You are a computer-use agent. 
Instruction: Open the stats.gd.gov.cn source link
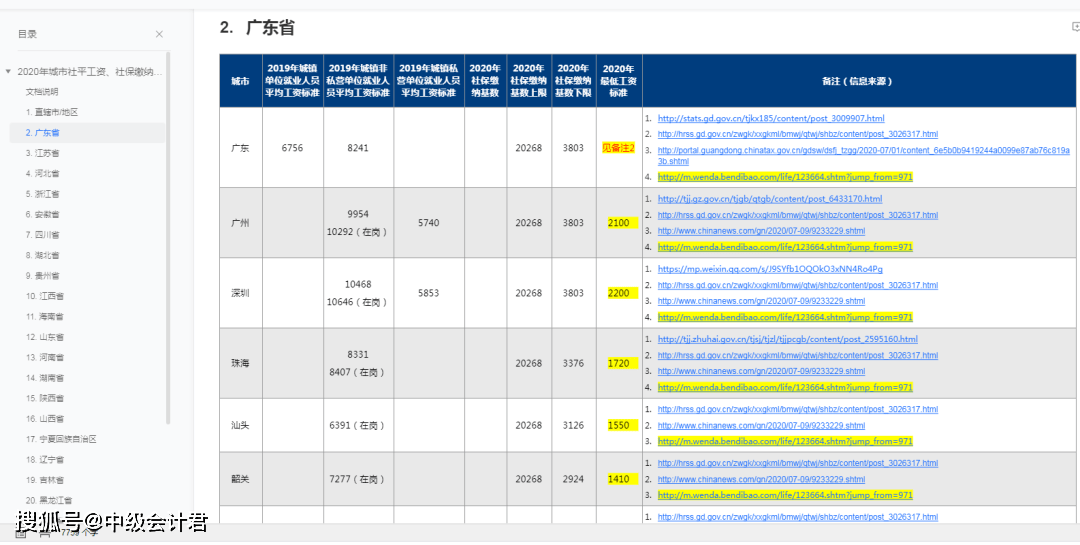click(771, 118)
